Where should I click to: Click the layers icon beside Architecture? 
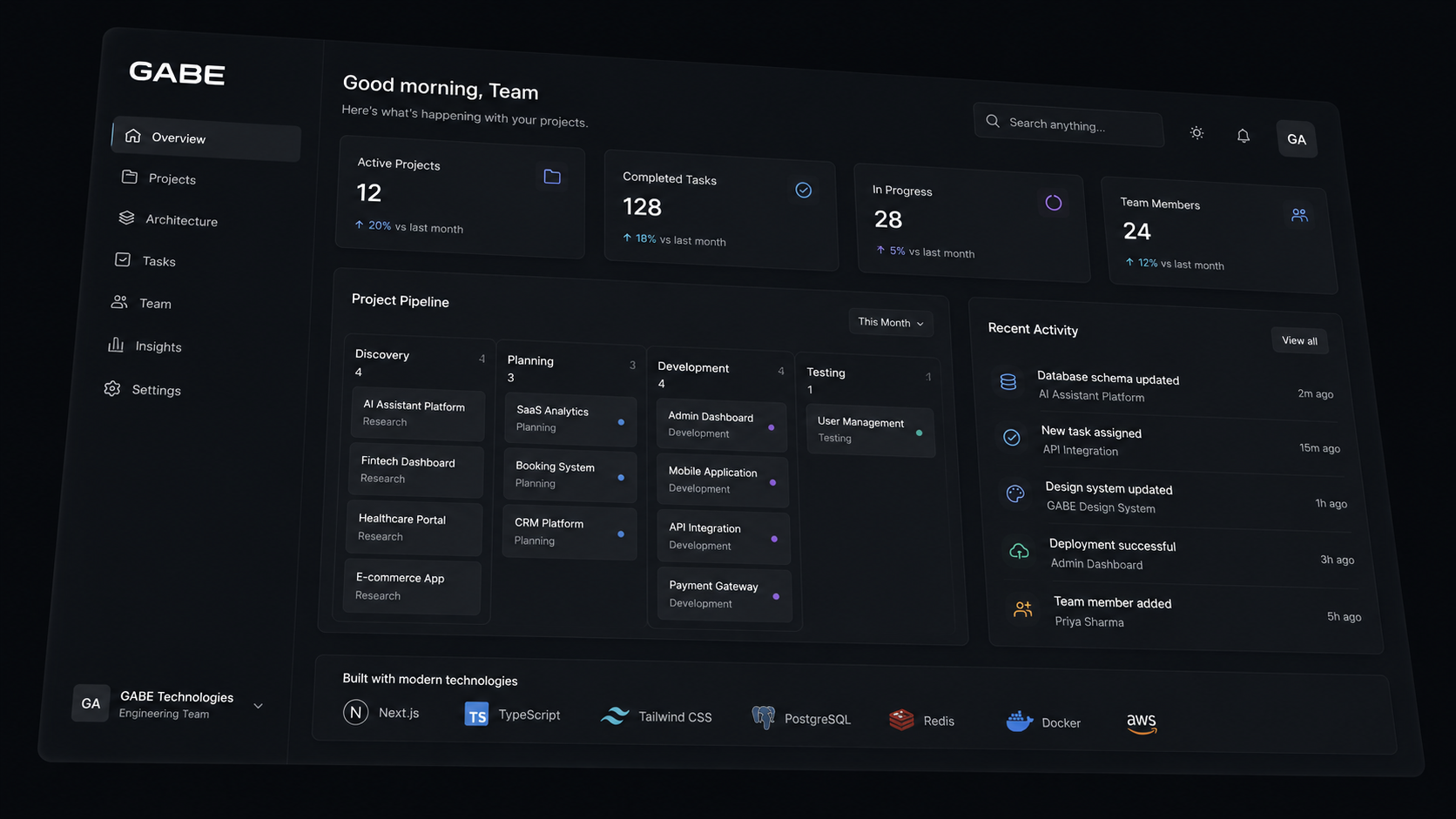[126, 218]
